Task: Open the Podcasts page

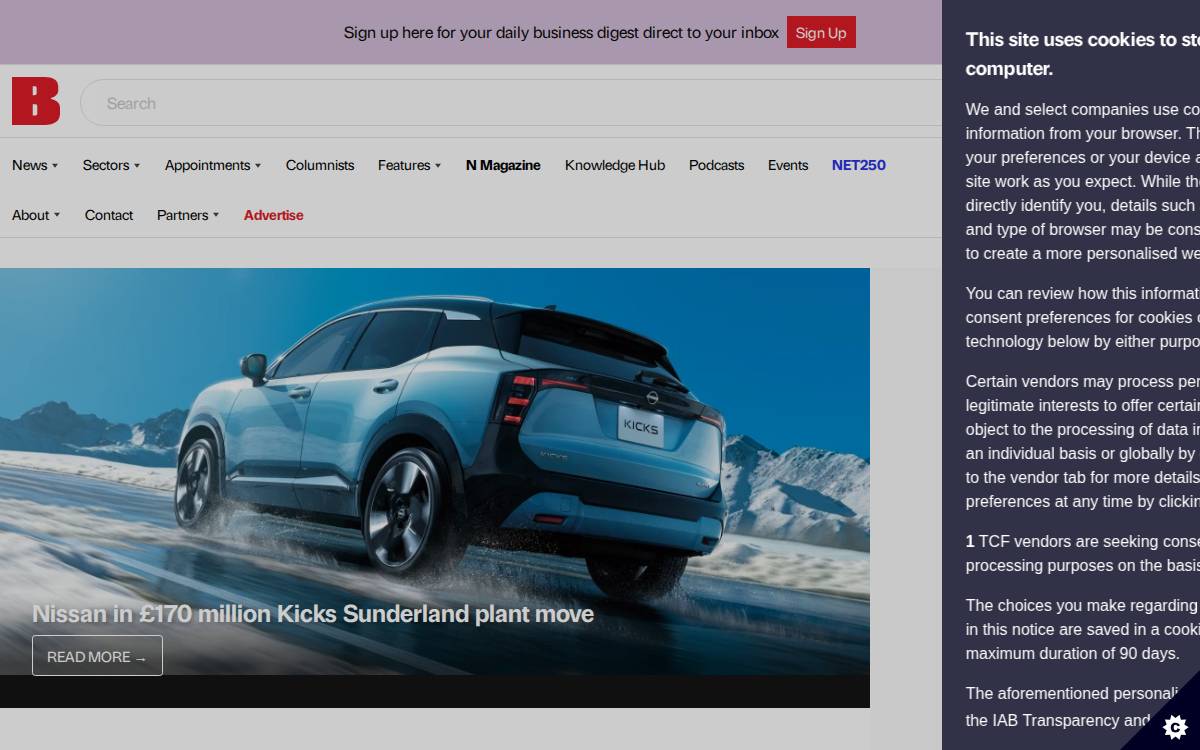Action: tap(716, 165)
